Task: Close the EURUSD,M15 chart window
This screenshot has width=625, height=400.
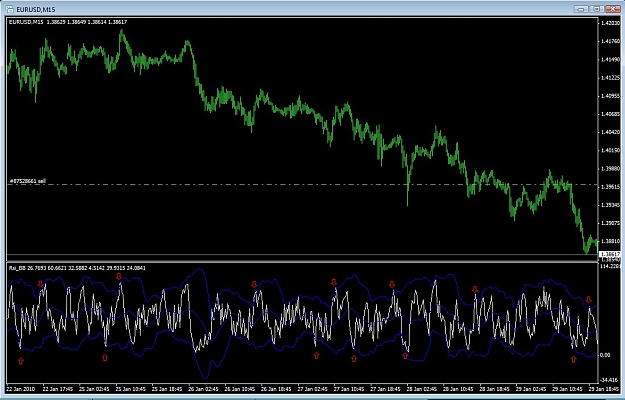Action: [612, 9]
